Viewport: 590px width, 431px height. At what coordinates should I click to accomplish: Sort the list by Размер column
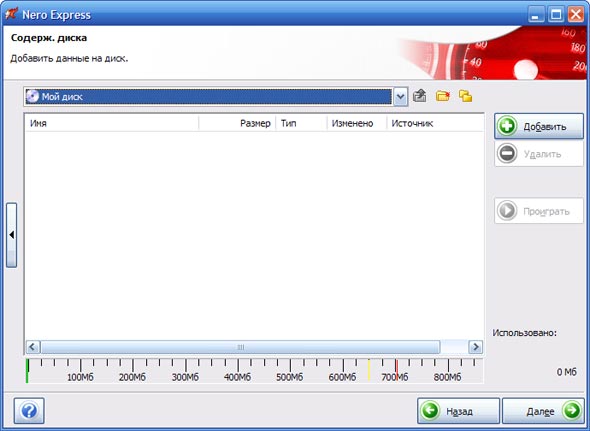tap(237, 123)
